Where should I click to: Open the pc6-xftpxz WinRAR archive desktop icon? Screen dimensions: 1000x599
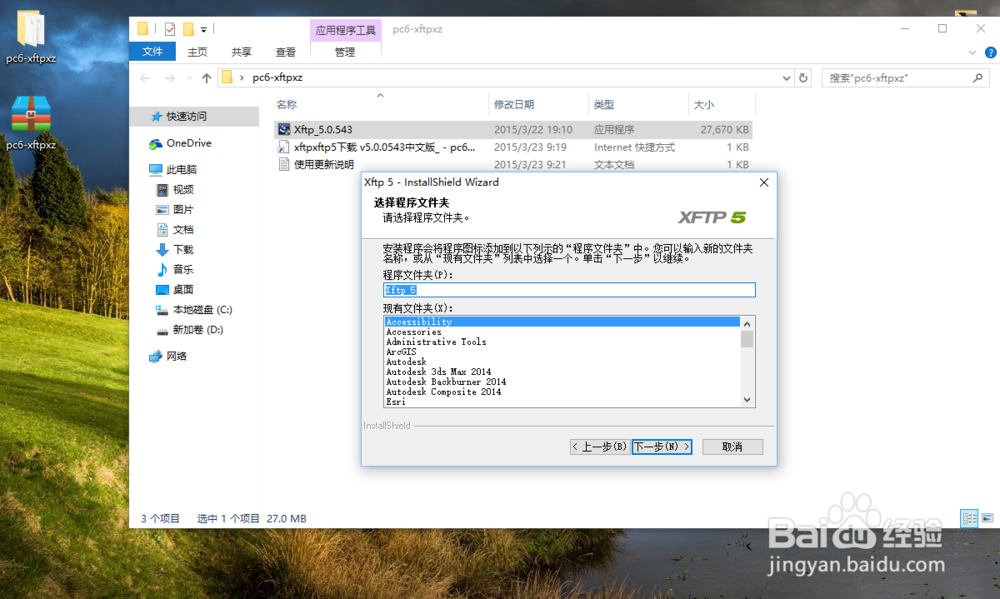point(31,123)
